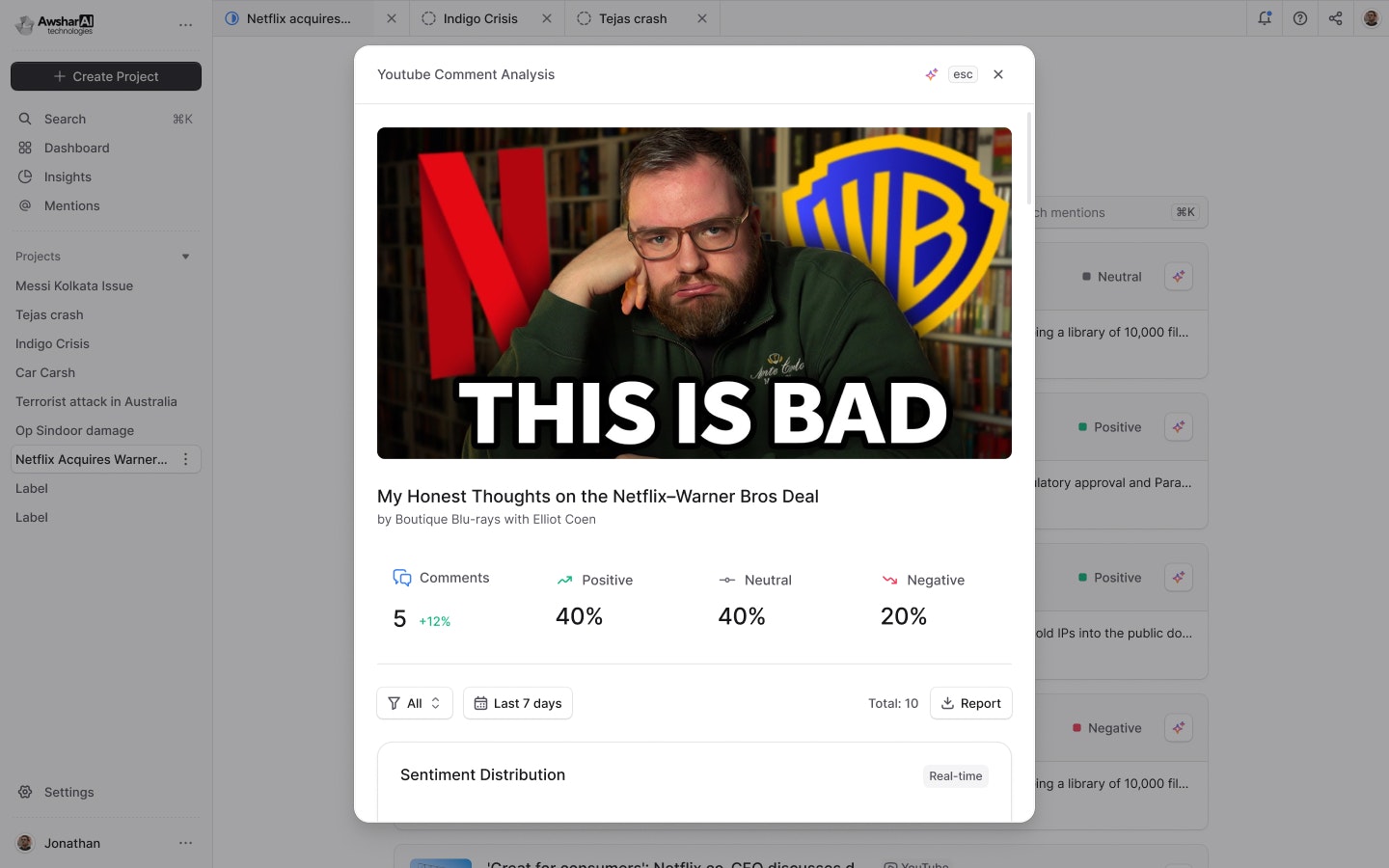The image size is (1389, 868).
Task: Click AI sparkle button on regulatory approval mention card
Action: (1179, 427)
